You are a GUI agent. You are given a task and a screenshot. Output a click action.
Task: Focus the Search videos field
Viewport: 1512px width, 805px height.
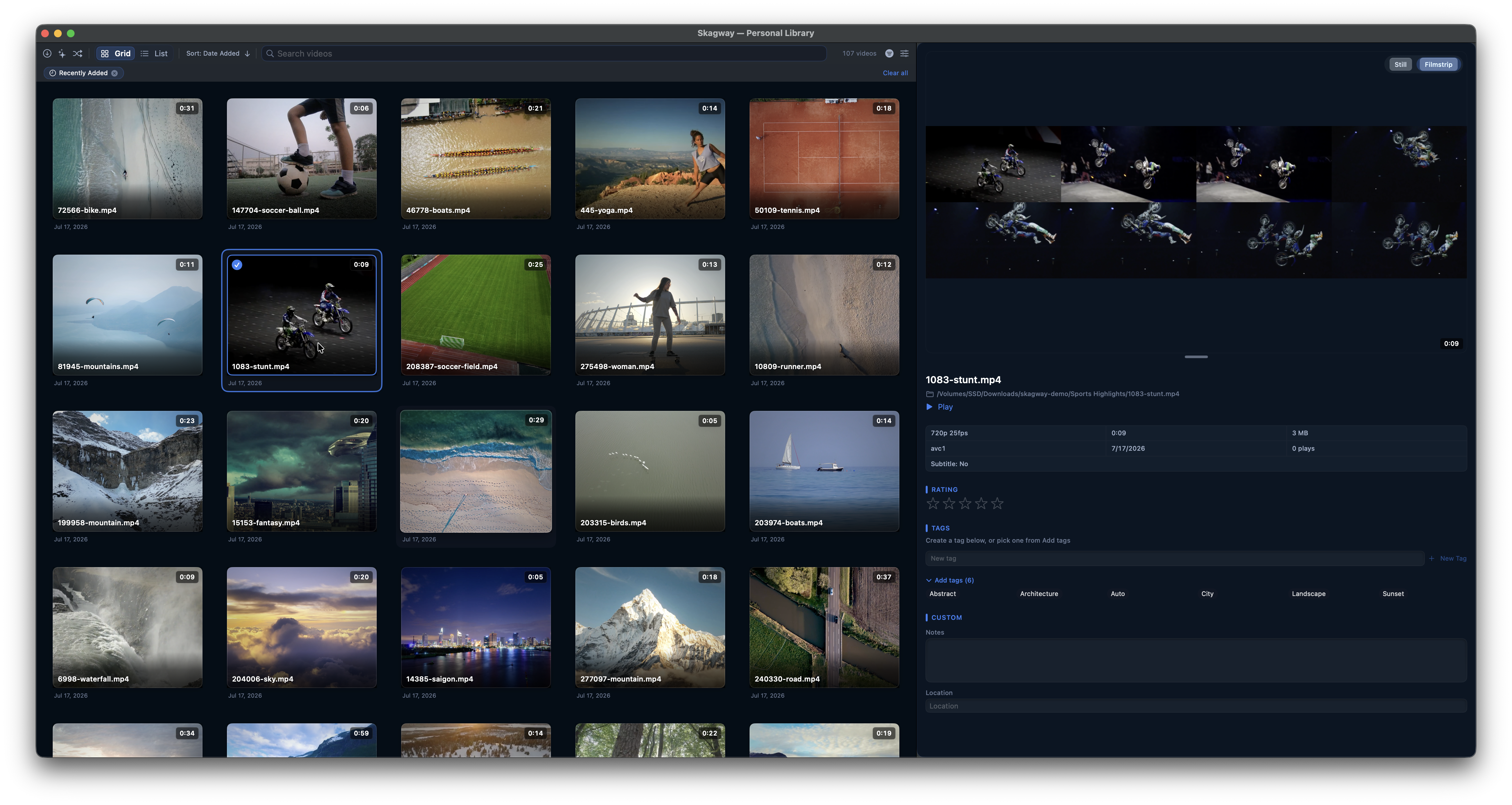tap(544, 53)
